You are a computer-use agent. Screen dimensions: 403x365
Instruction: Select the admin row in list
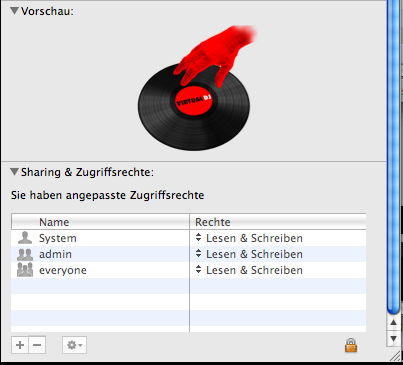[189, 254]
